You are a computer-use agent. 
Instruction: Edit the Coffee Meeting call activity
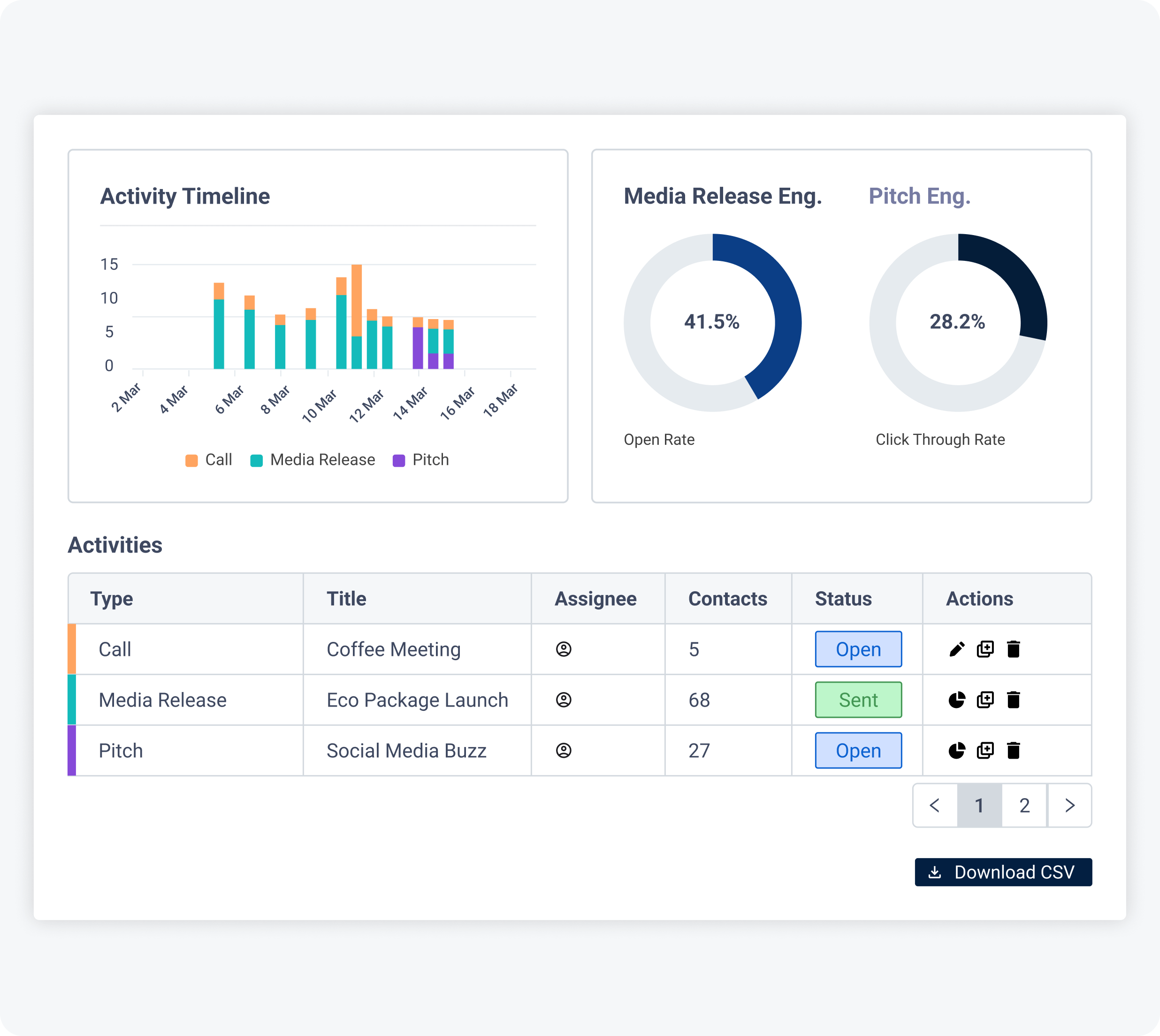957,649
